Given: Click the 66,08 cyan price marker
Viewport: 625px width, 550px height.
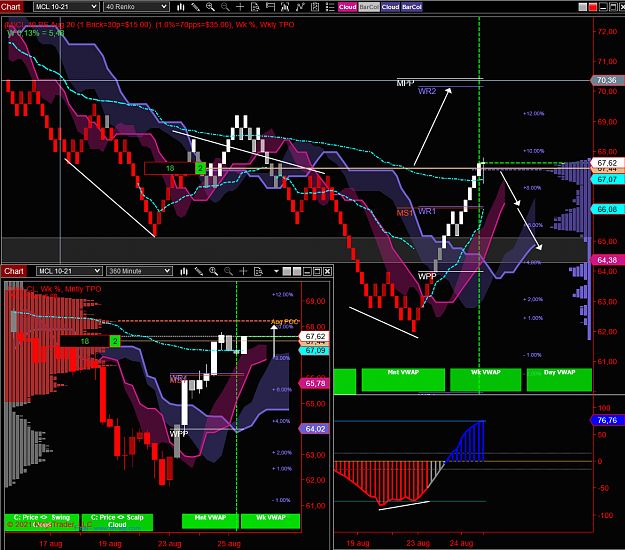Looking at the screenshot, I should 607,209.
